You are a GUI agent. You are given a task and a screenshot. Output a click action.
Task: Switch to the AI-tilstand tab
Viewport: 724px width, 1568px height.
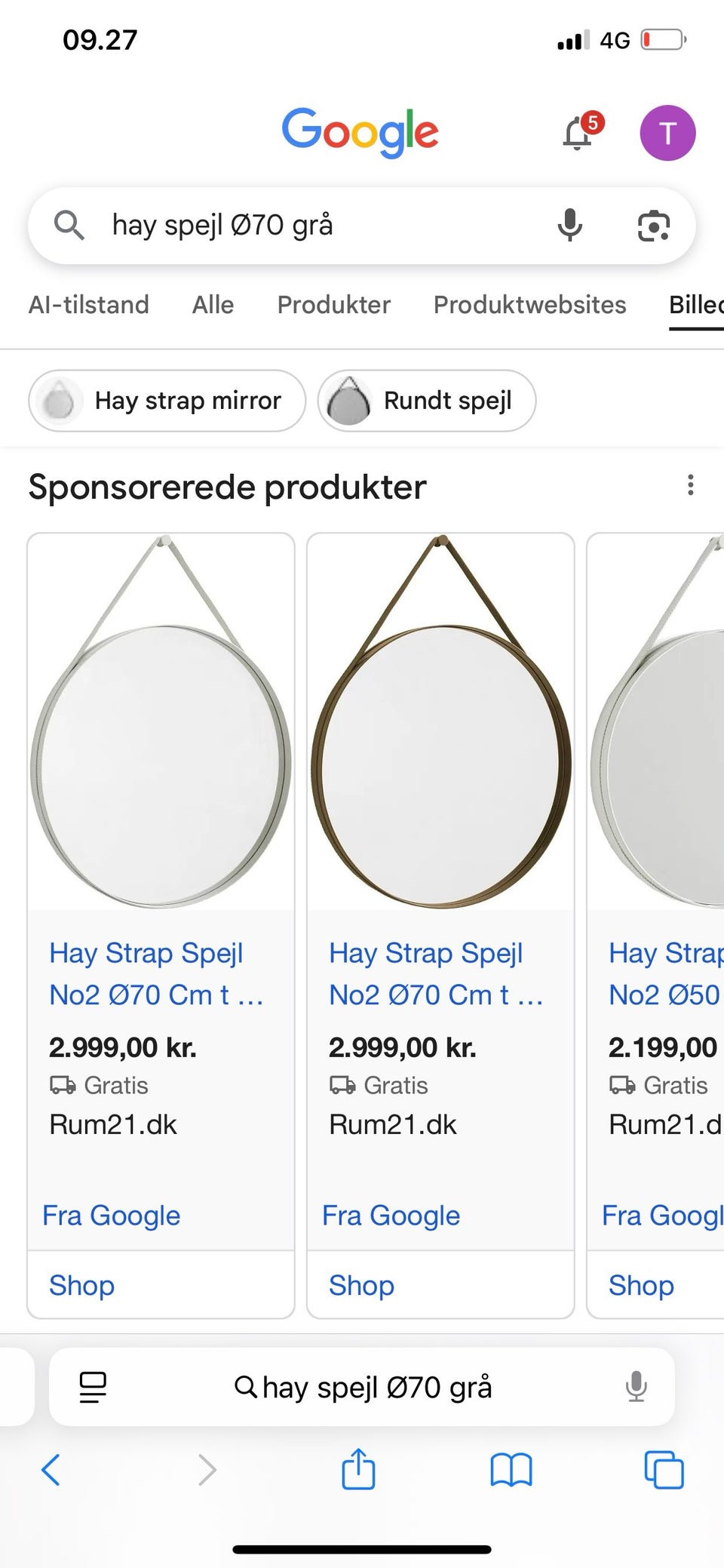(89, 305)
